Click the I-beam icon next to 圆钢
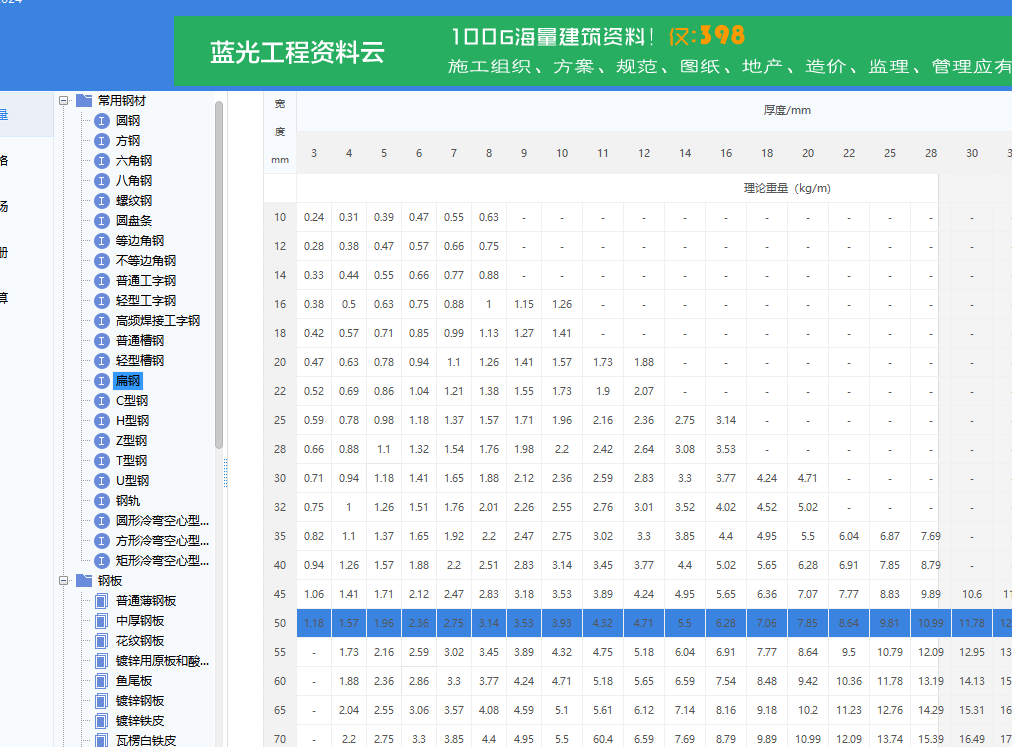 coord(101,121)
